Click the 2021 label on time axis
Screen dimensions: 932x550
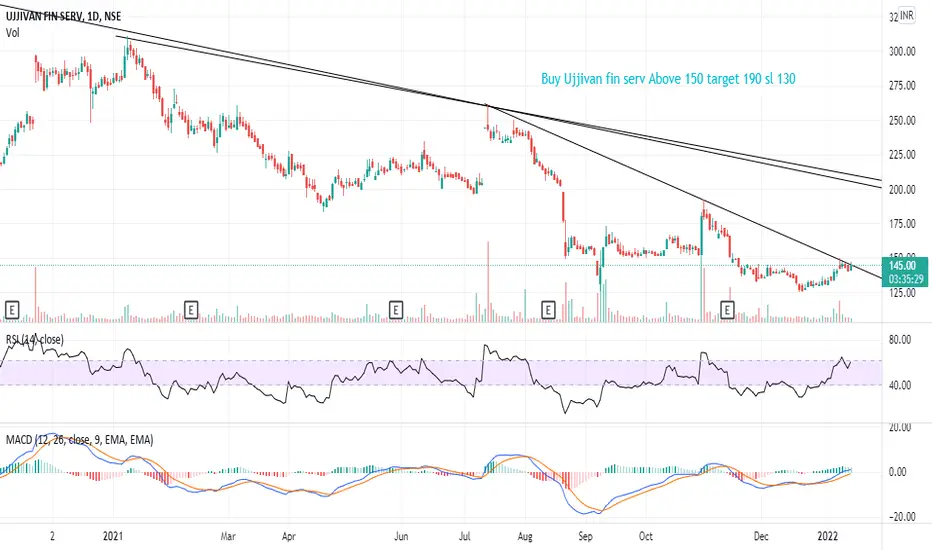(113, 536)
